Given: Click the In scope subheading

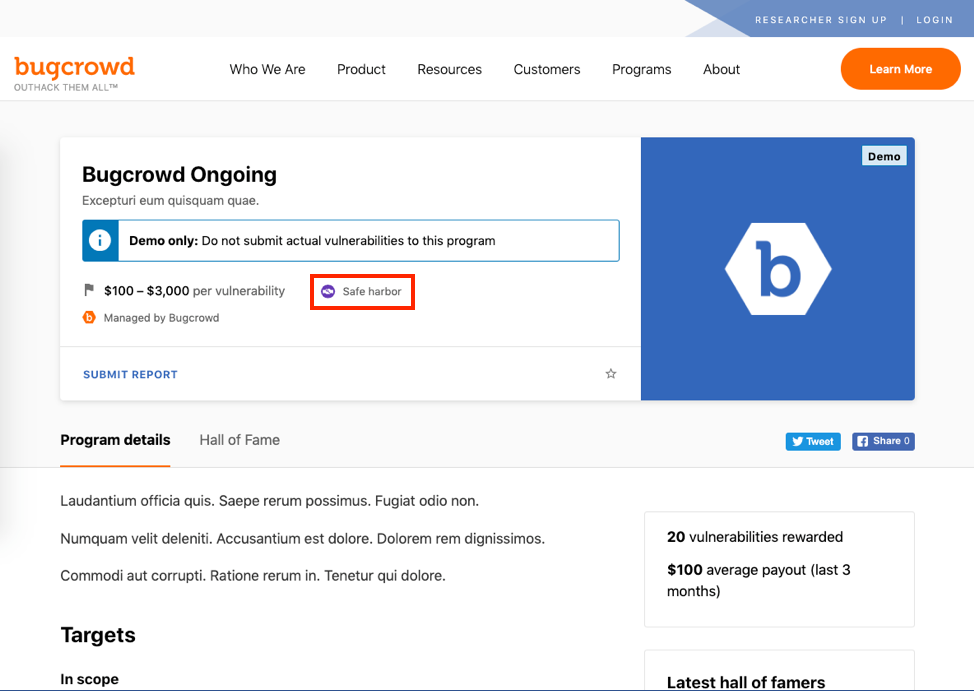Looking at the screenshot, I should click(x=89, y=679).
